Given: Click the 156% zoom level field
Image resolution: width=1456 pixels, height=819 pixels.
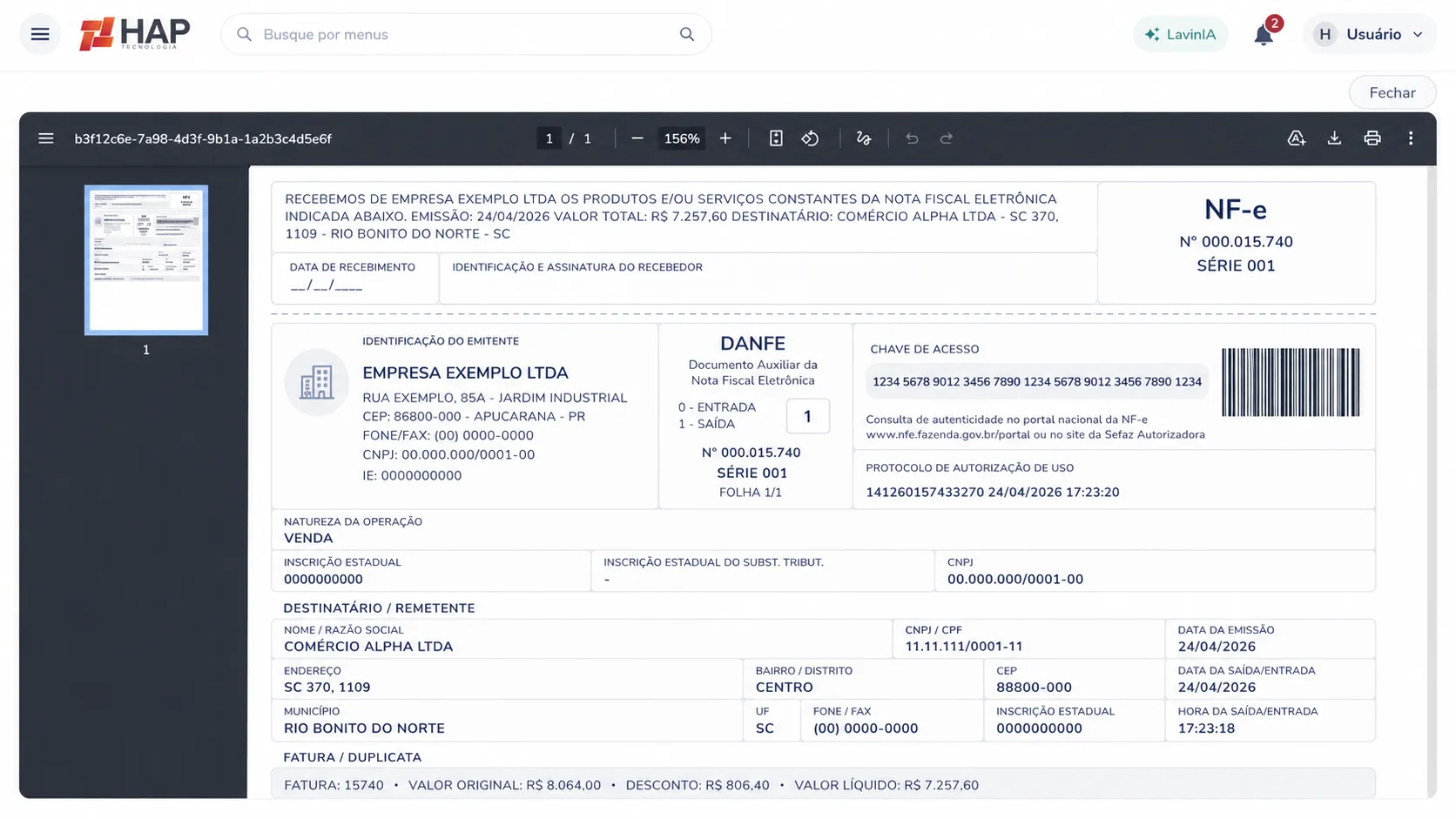Looking at the screenshot, I should pos(682,138).
